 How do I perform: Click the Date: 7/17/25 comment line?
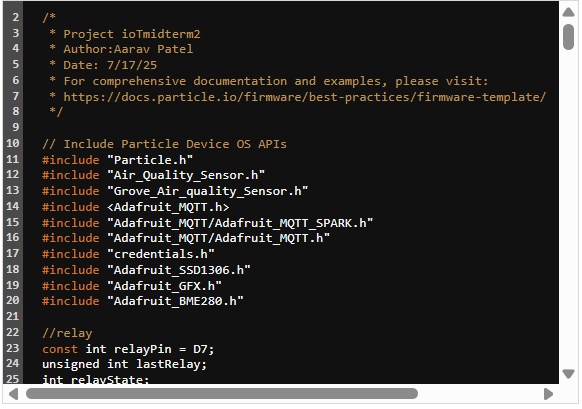(x=110, y=65)
